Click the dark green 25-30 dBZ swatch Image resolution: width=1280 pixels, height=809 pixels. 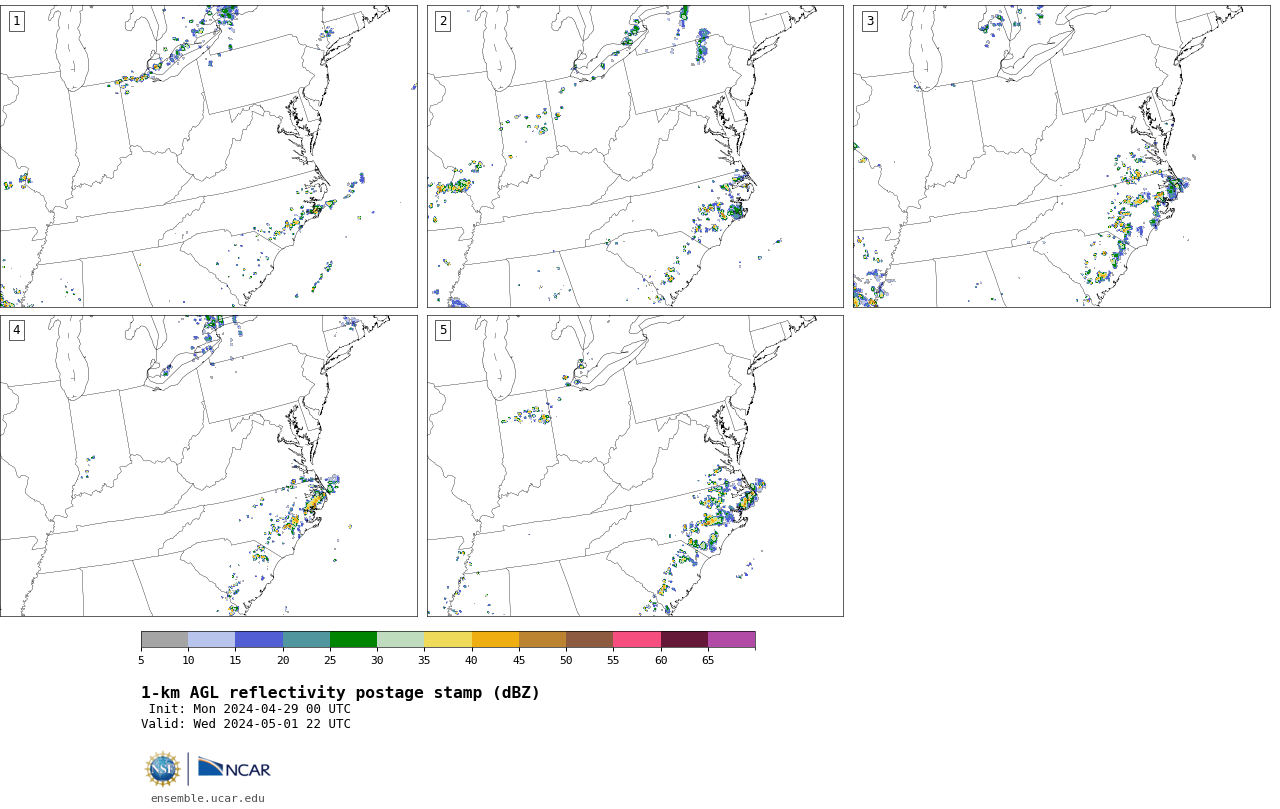pyautogui.click(x=353, y=640)
